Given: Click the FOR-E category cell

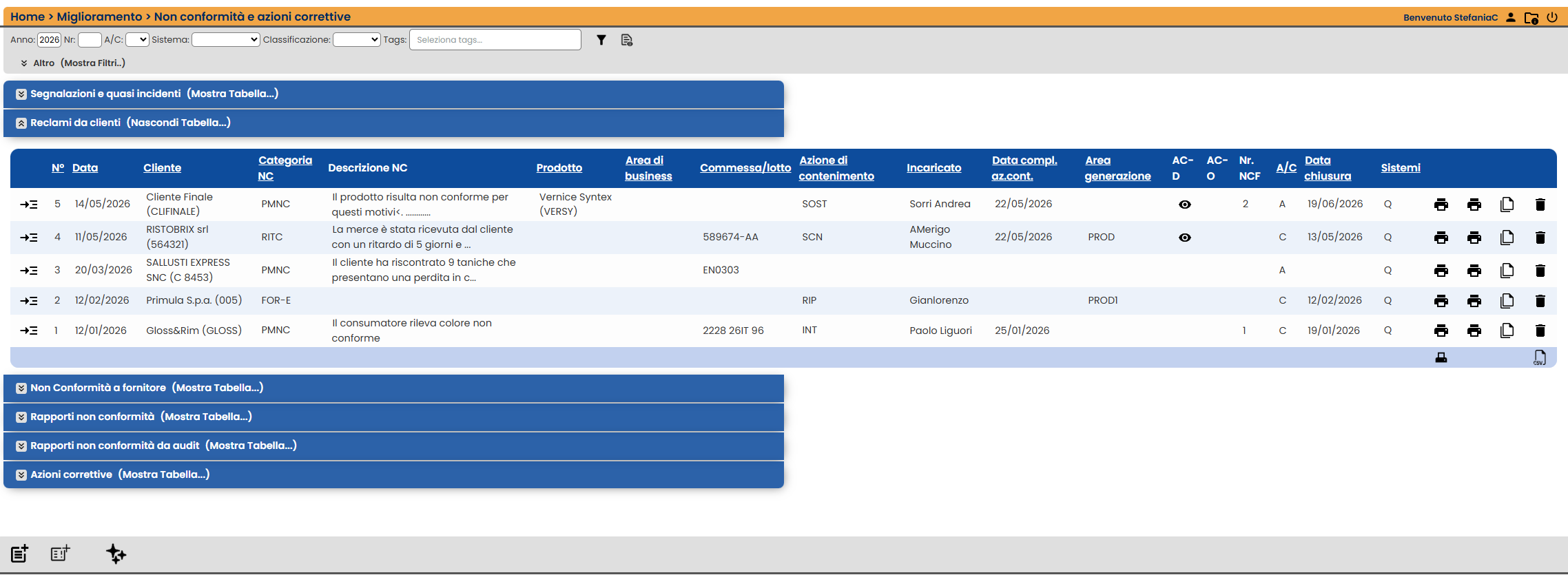Looking at the screenshot, I should tap(276, 301).
